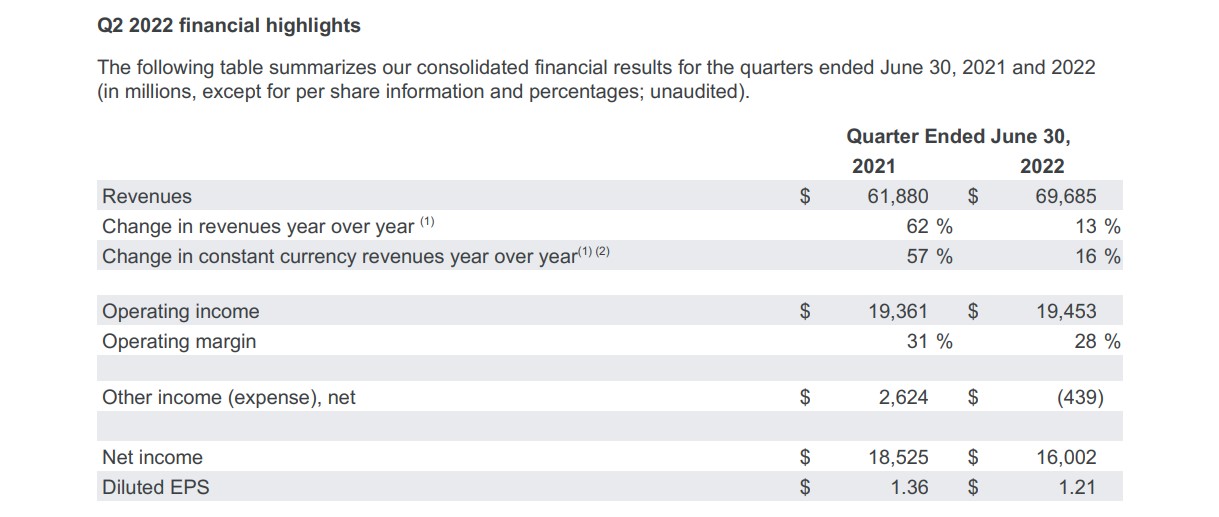
Task: Select the 2022 column header
Action: (x=1042, y=166)
